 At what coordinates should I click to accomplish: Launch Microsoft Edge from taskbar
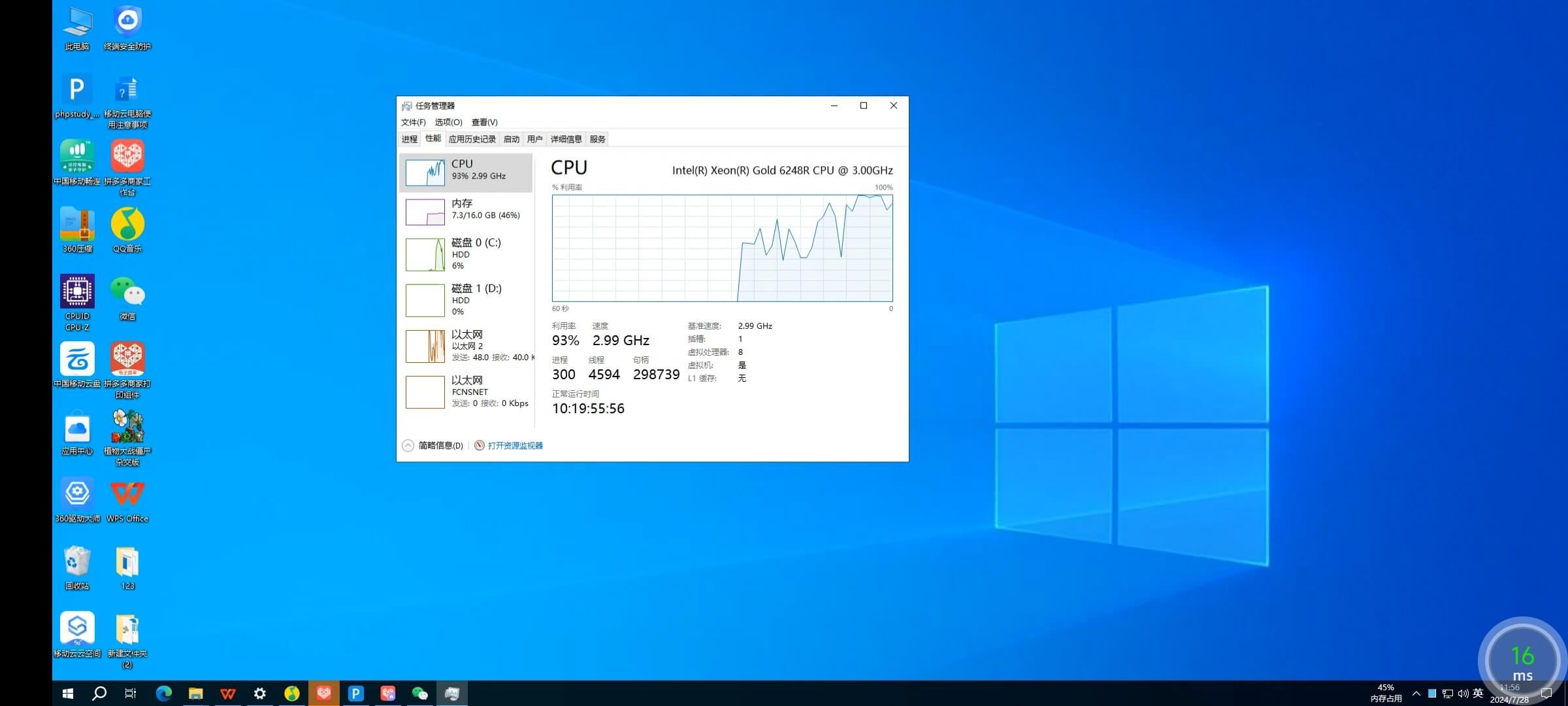coord(163,694)
